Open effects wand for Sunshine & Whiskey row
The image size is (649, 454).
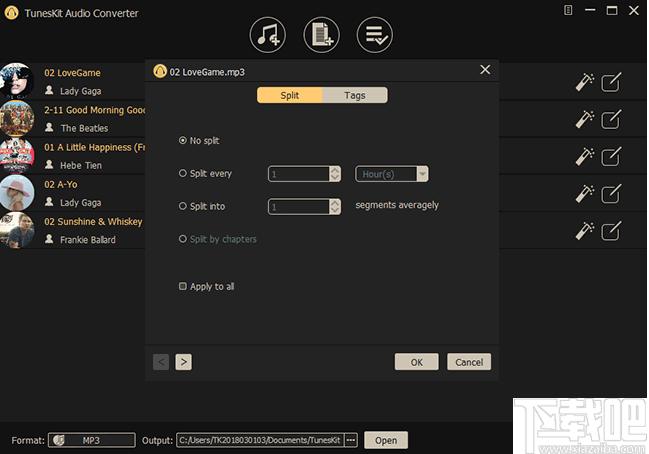(585, 231)
